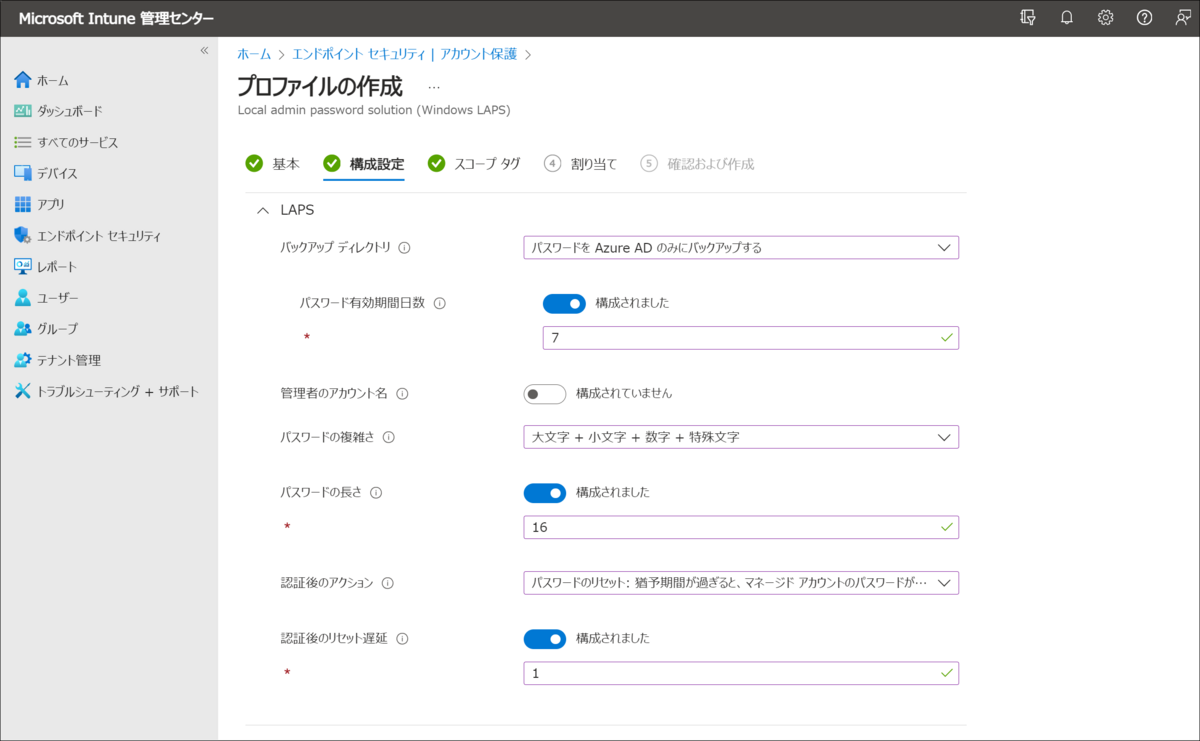Show info for 認証後のアクション
The width and height of the screenshot is (1200, 741).
pos(387,583)
